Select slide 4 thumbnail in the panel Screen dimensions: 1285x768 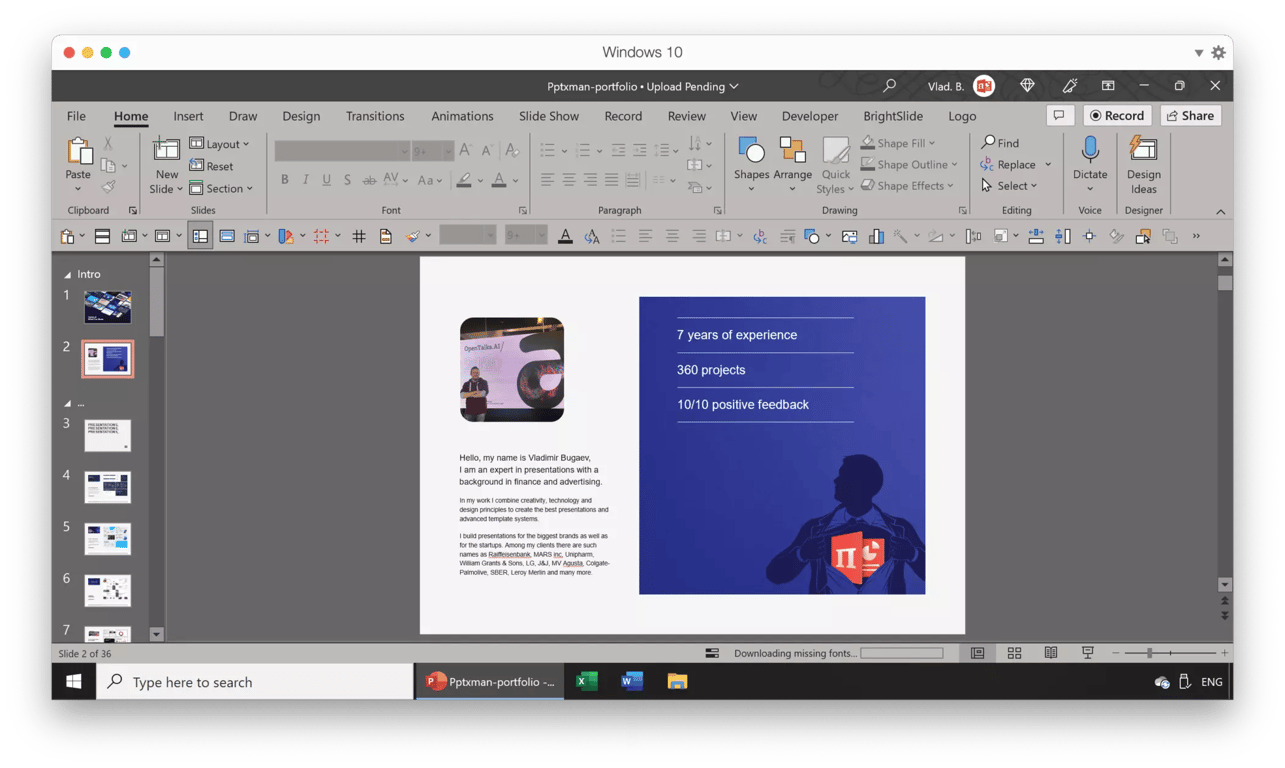click(107, 487)
